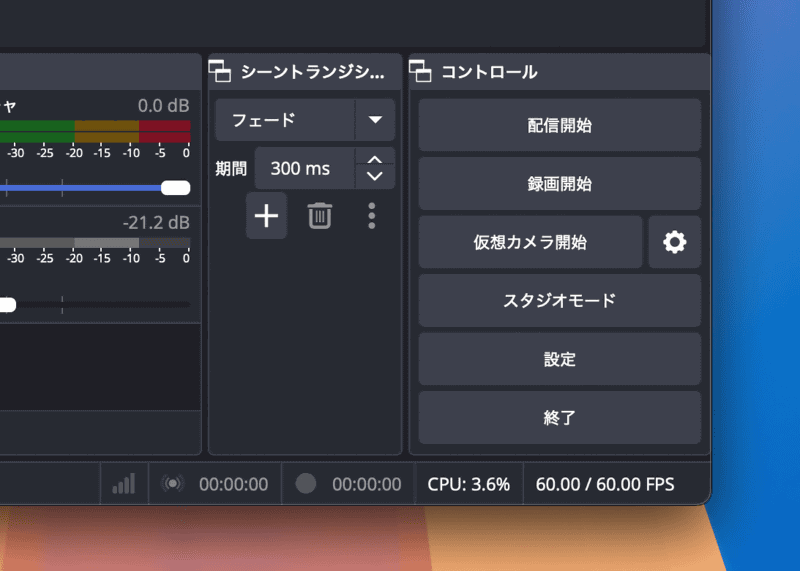The height and width of the screenshot is (571, 800).
Task: Click the streaming broadcast status icon
Action: click(x=172, y=483)
